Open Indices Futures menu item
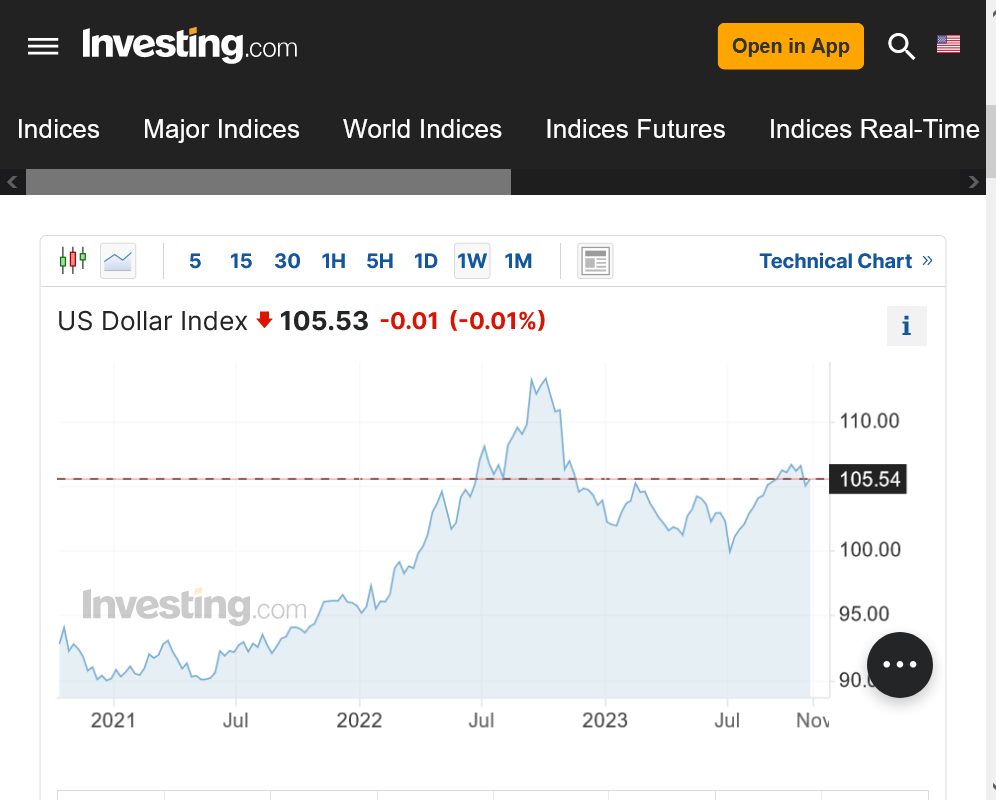The width and height of the screenshot is (996, 808). [635, 129]
